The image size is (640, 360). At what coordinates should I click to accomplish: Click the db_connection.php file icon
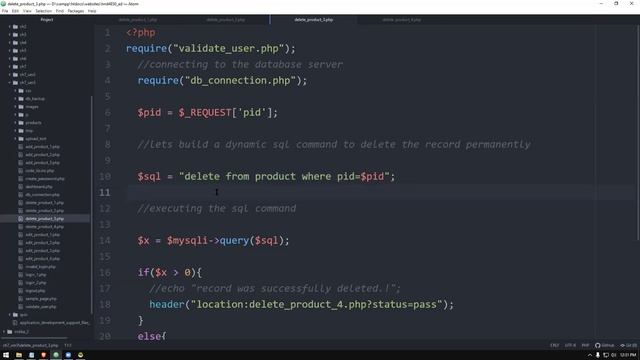(21, 195)
